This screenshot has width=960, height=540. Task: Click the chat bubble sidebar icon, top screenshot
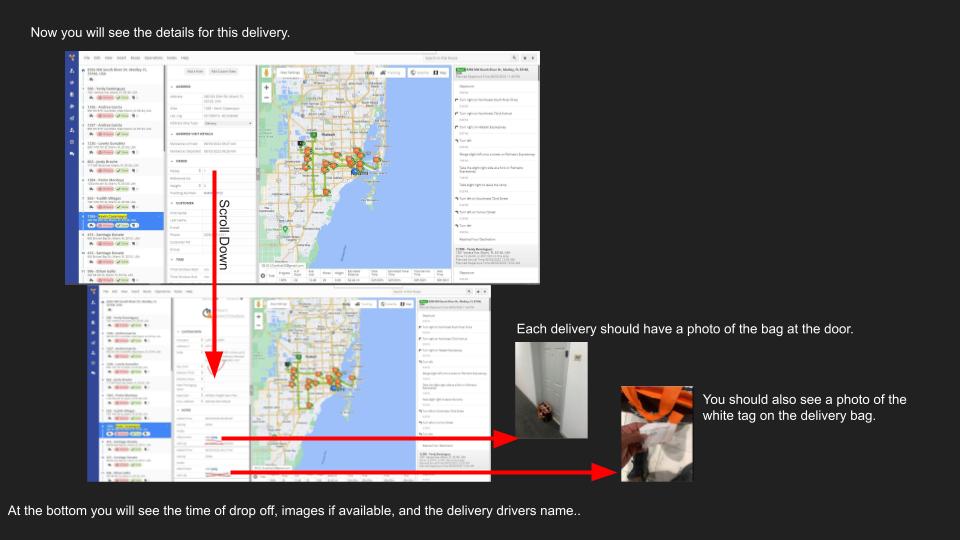pyautogui.click(x=72, y=154)
